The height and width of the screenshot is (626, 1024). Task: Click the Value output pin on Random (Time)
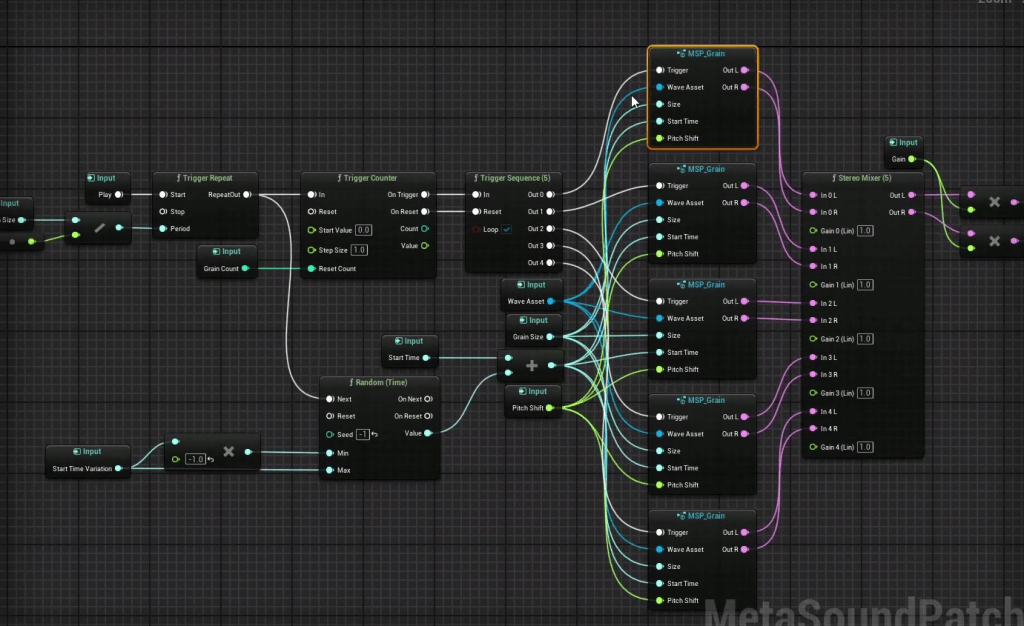coord(427,433)
